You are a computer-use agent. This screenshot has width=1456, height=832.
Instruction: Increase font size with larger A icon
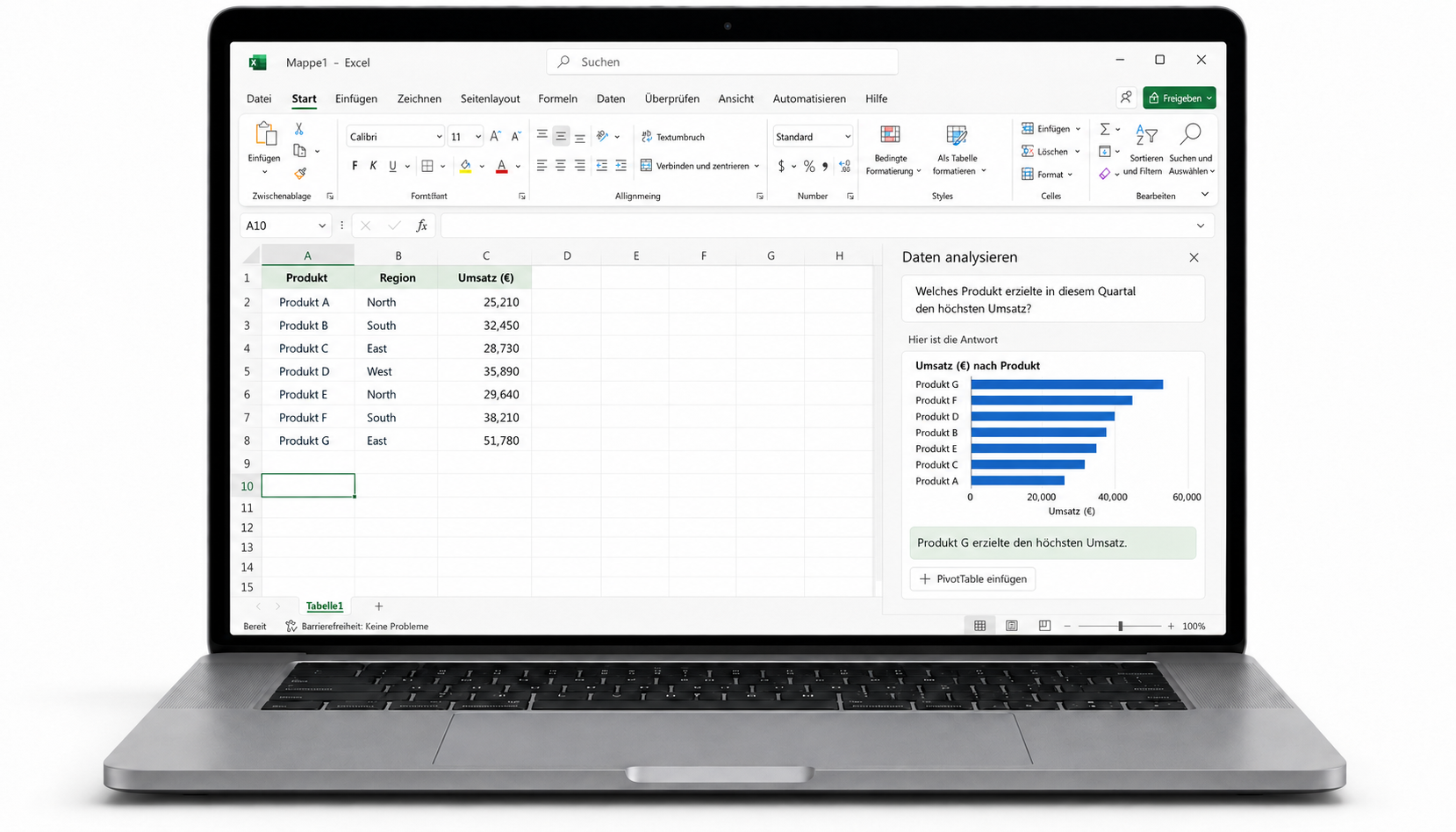pos(495,136)
